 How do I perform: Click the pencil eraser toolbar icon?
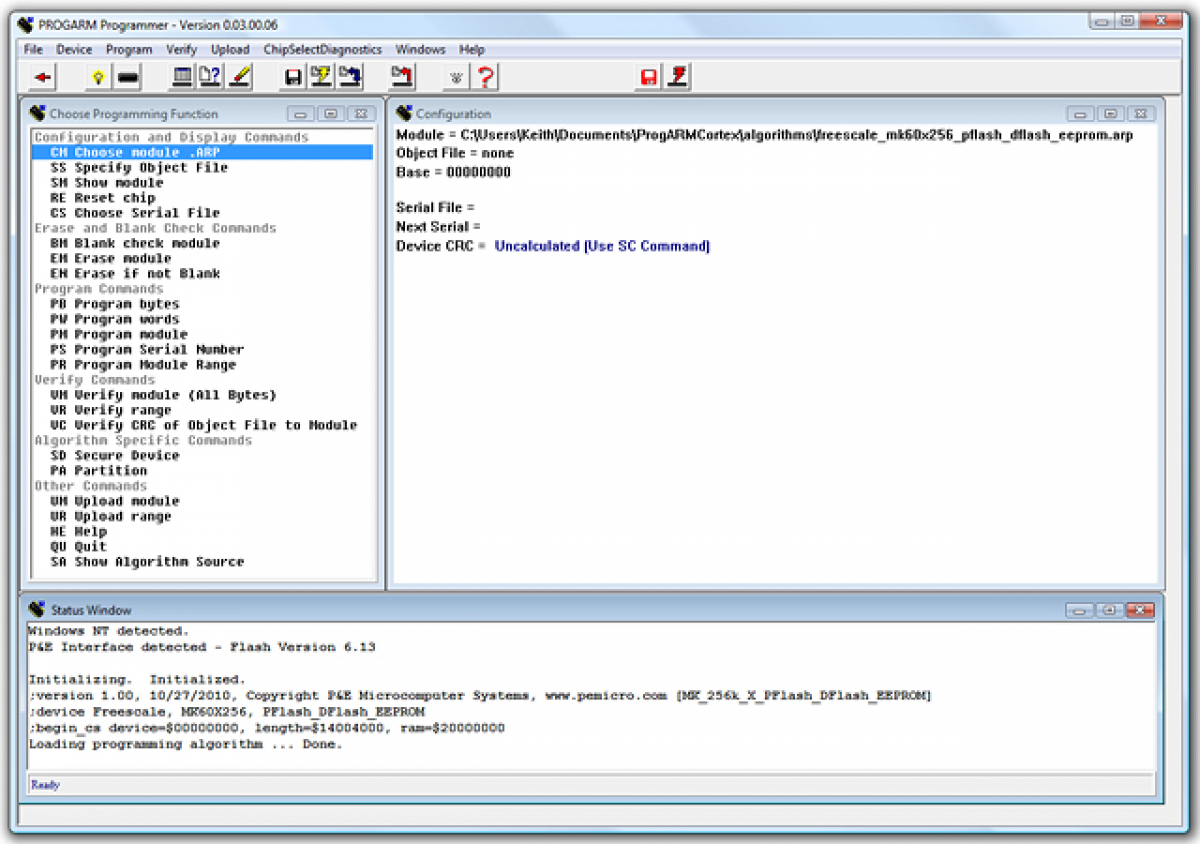(240, 77)
